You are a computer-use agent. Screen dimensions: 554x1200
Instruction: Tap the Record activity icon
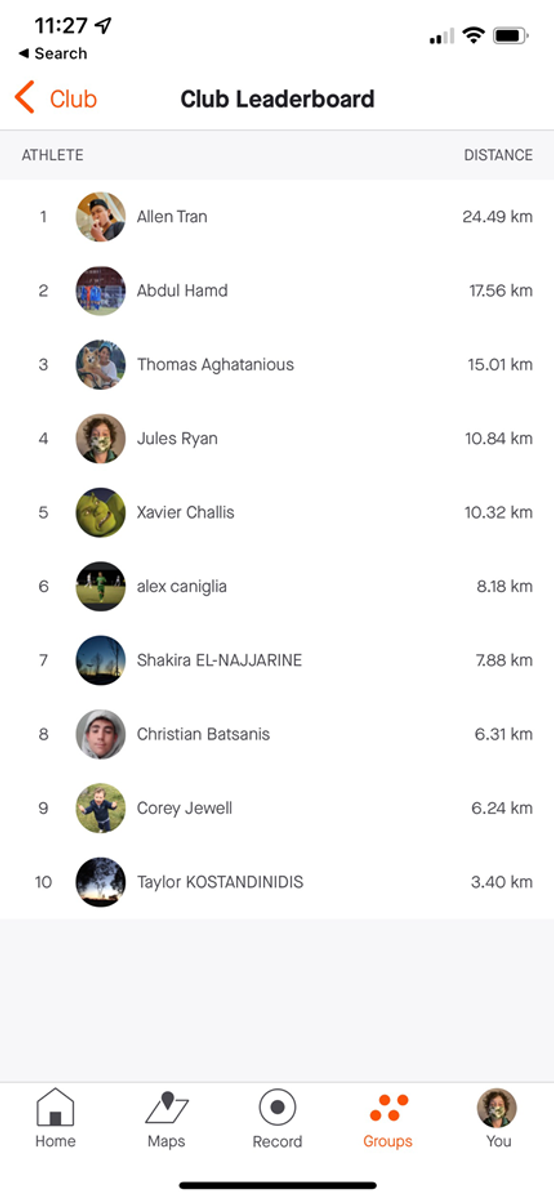277,1108
